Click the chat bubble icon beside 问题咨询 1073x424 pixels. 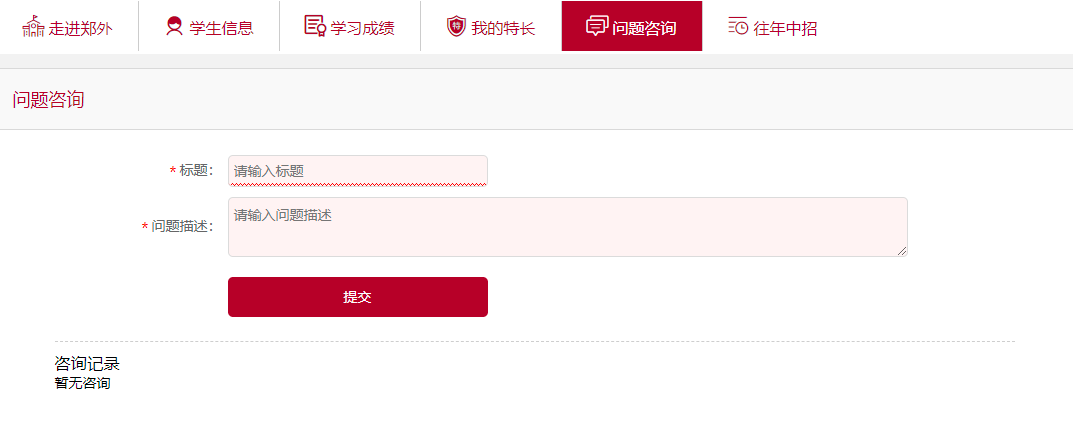click(597, 27)
